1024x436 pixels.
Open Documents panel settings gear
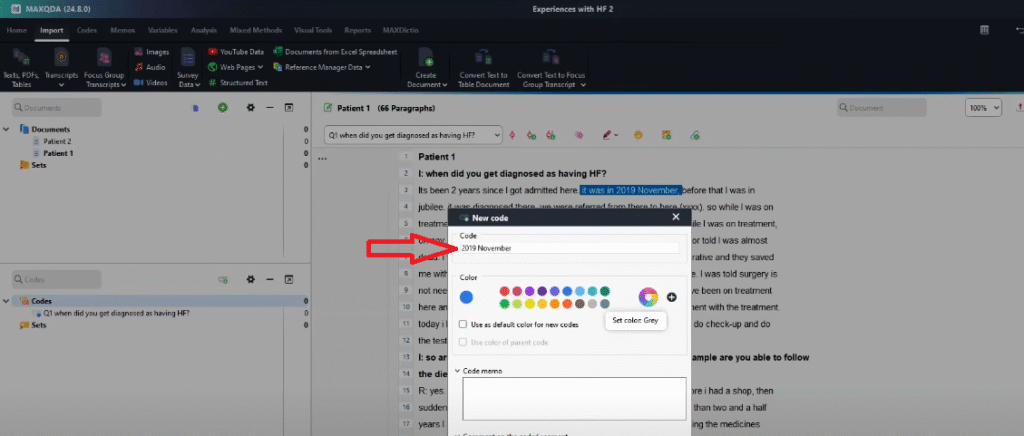(x=250, y=108)
